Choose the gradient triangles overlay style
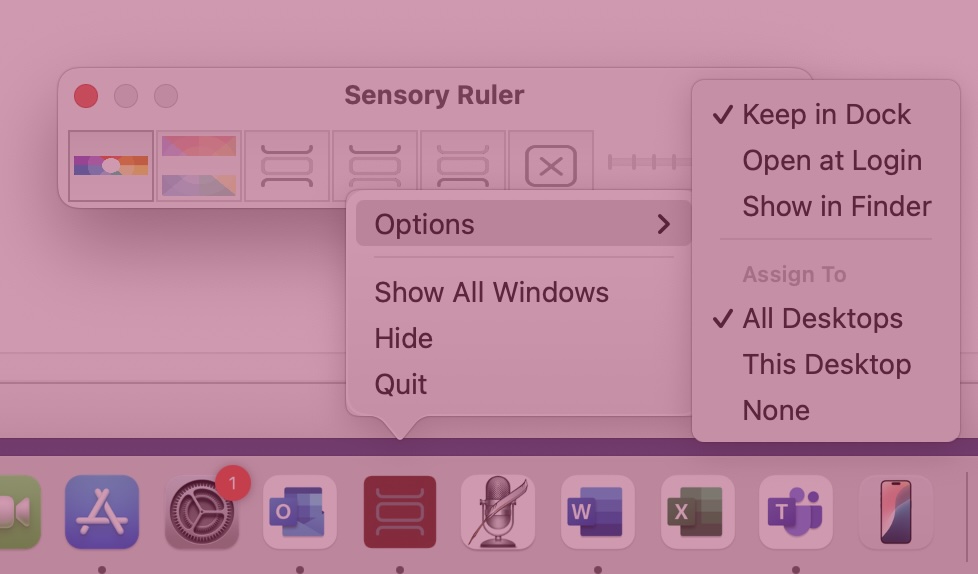Image resolution: width=978 pixels, height=574 pixels. (199, 166)
